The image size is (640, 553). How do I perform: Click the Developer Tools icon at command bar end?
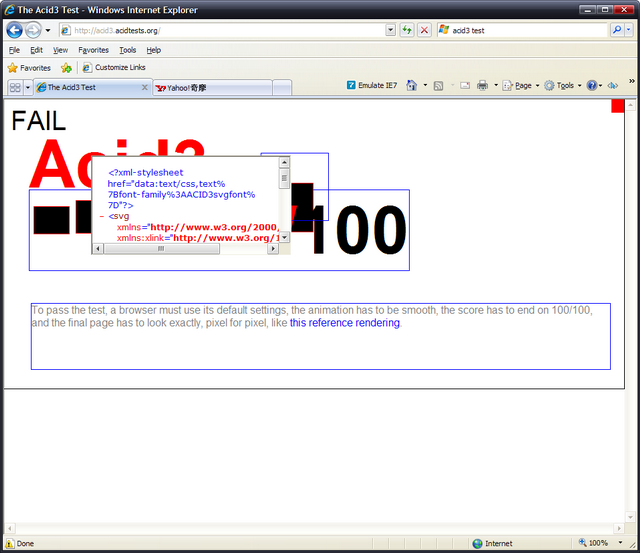coord(612,86)
